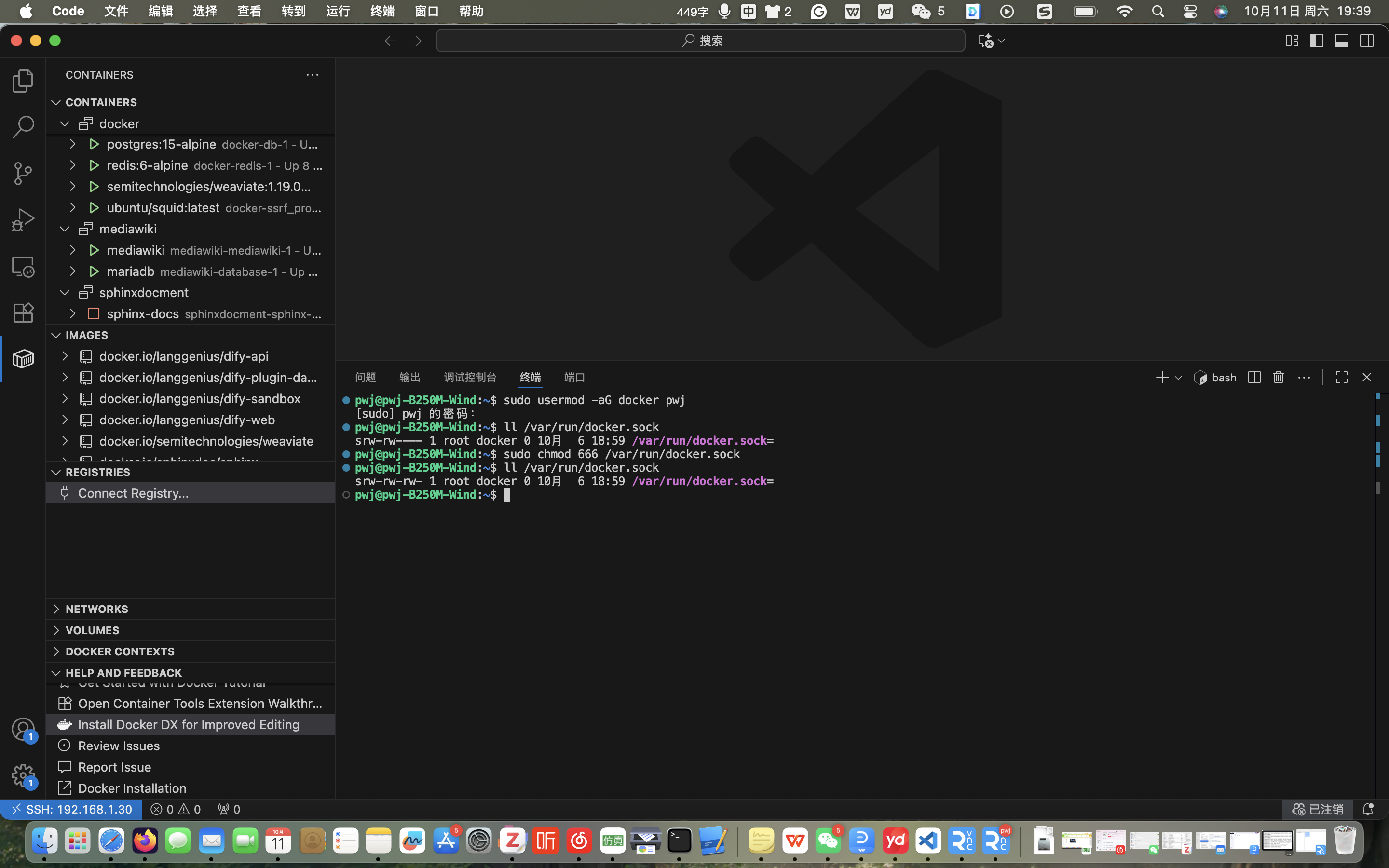The width and height of the screenshot is (1389, 868).
Task: Maximize the terminal panel size
Action: pos(1341,377)
